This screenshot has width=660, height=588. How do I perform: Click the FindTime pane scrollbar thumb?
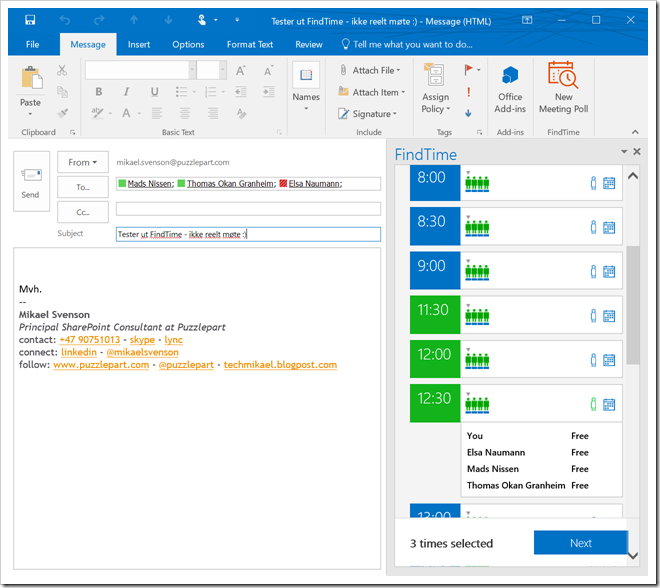pos(633,305)
